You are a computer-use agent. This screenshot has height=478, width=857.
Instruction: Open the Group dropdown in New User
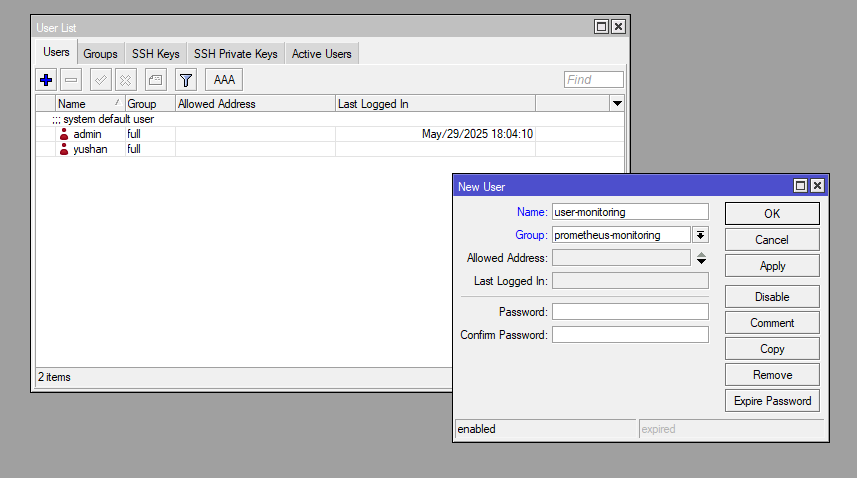[x=701, y=235]
